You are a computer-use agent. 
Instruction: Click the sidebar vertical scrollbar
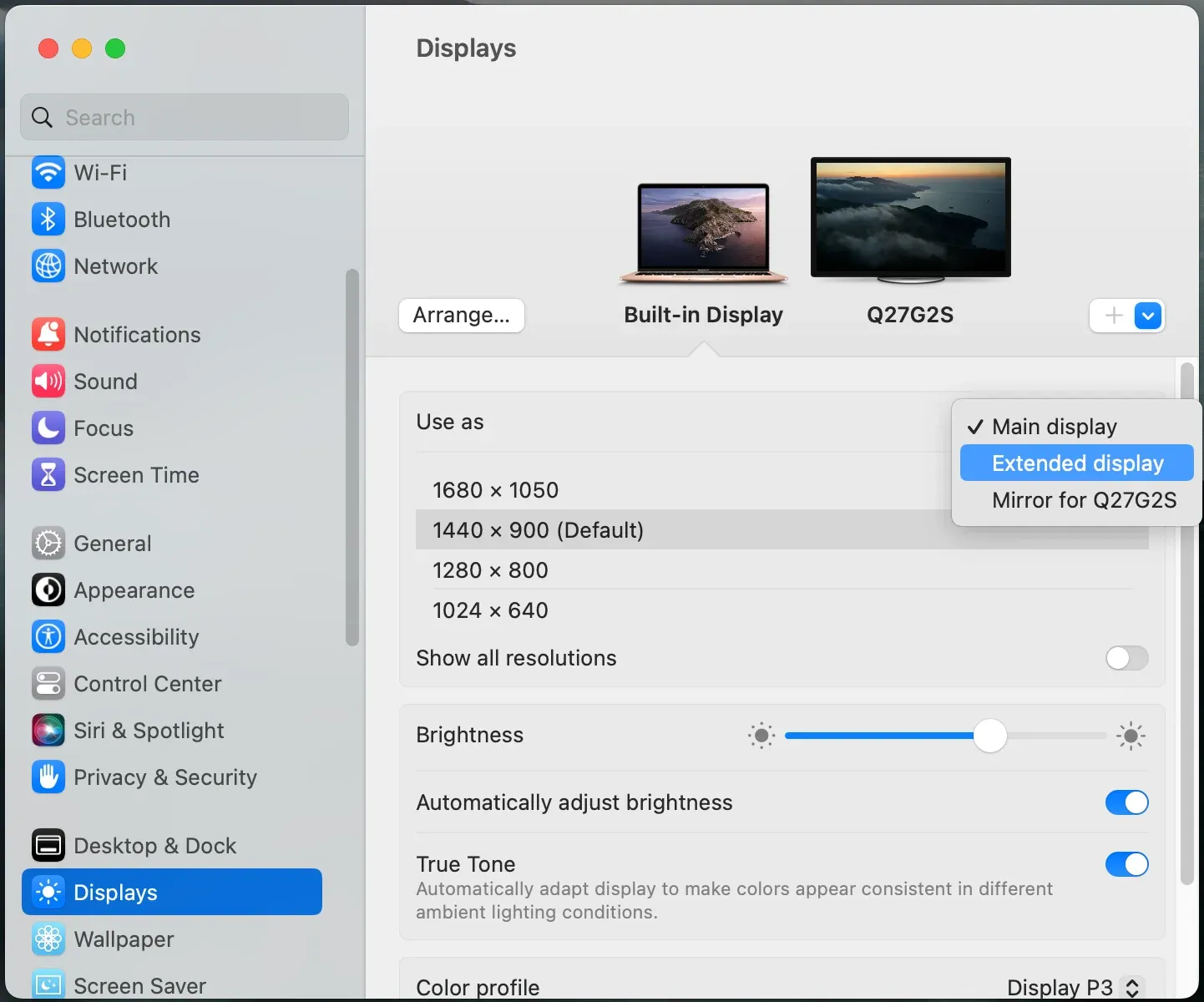tap(352, 458)
